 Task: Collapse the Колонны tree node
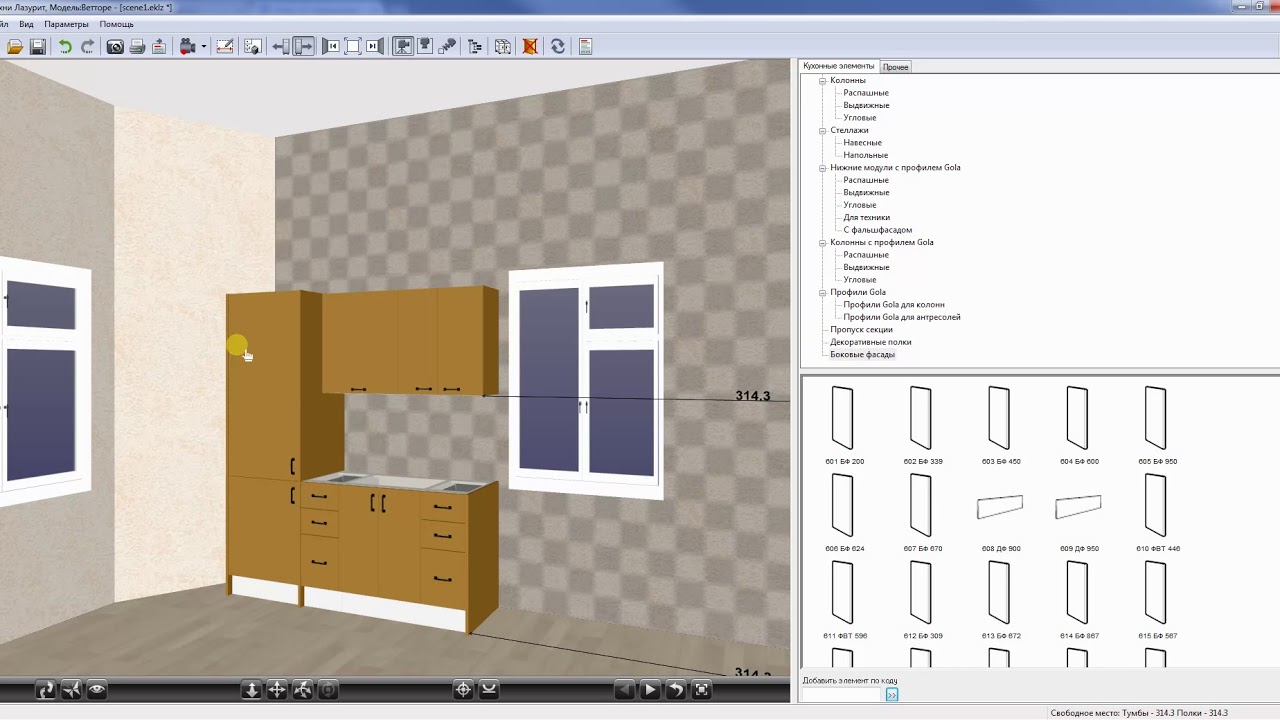(823, 80)
